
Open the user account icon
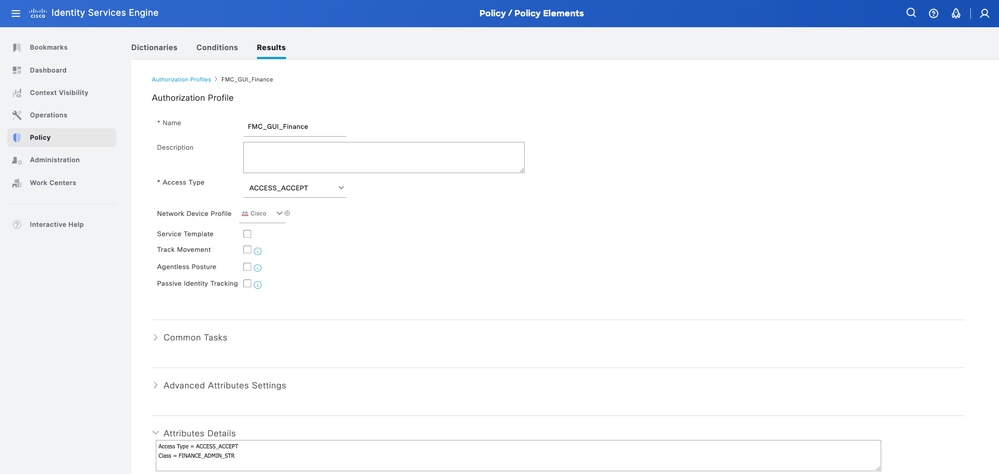coord(984,13)
